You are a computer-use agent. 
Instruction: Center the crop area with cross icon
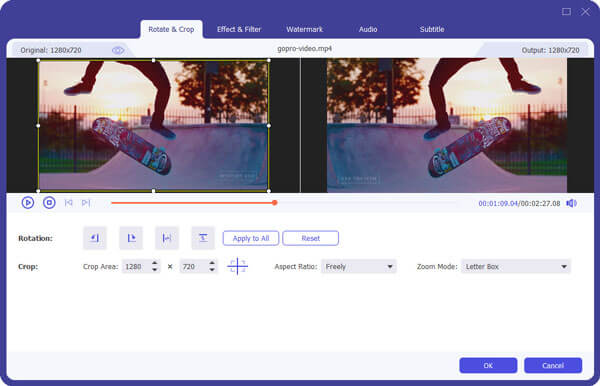pyautogui.click(x=238, y=266)
